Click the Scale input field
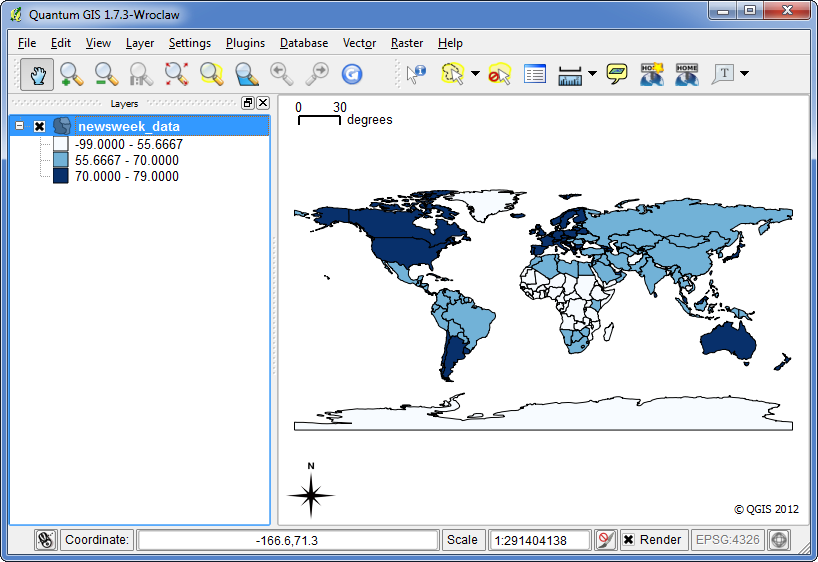This screenshot has height=562, width=818. [x=540, y=540]
